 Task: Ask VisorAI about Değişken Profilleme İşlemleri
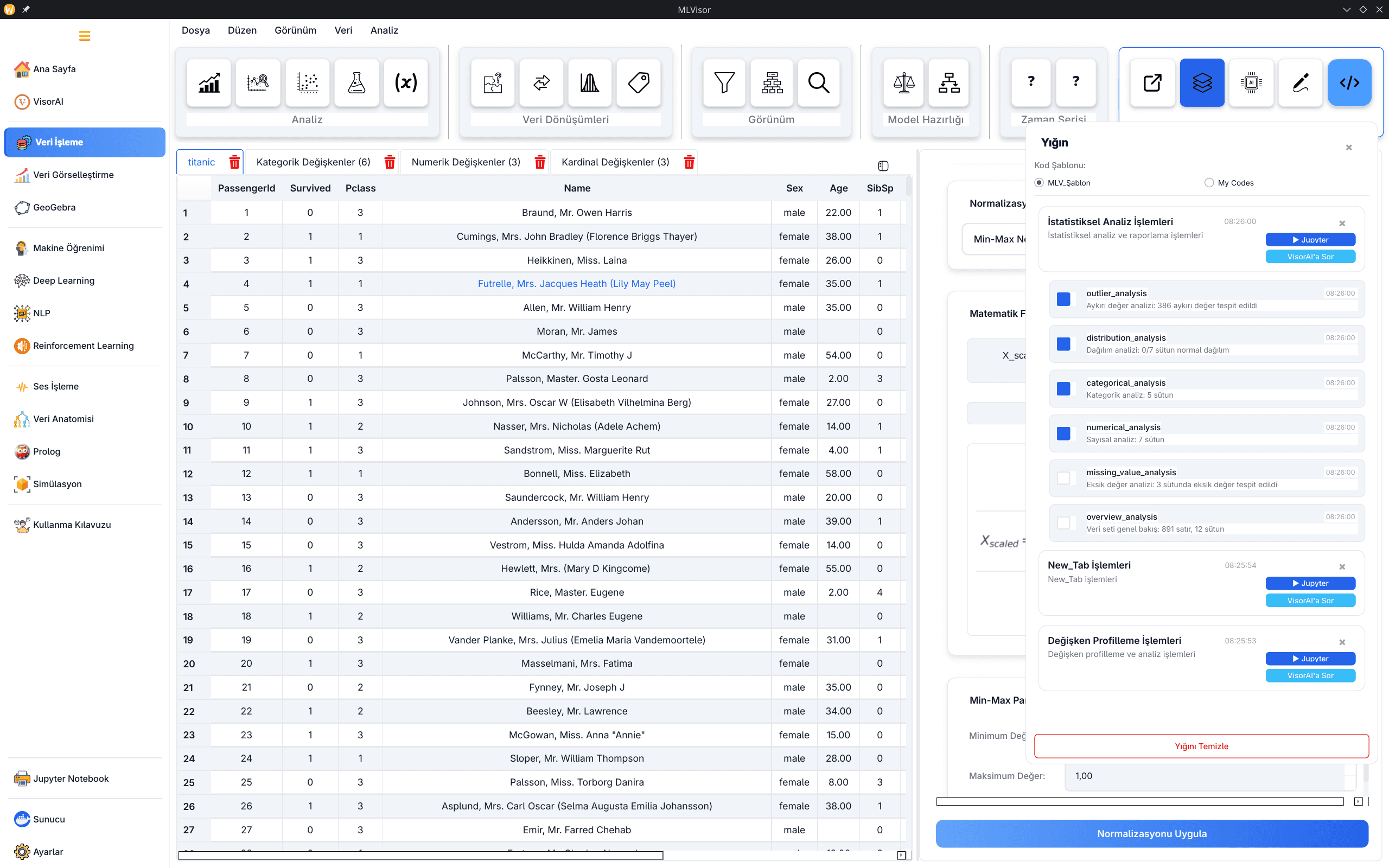point(1310,676)
